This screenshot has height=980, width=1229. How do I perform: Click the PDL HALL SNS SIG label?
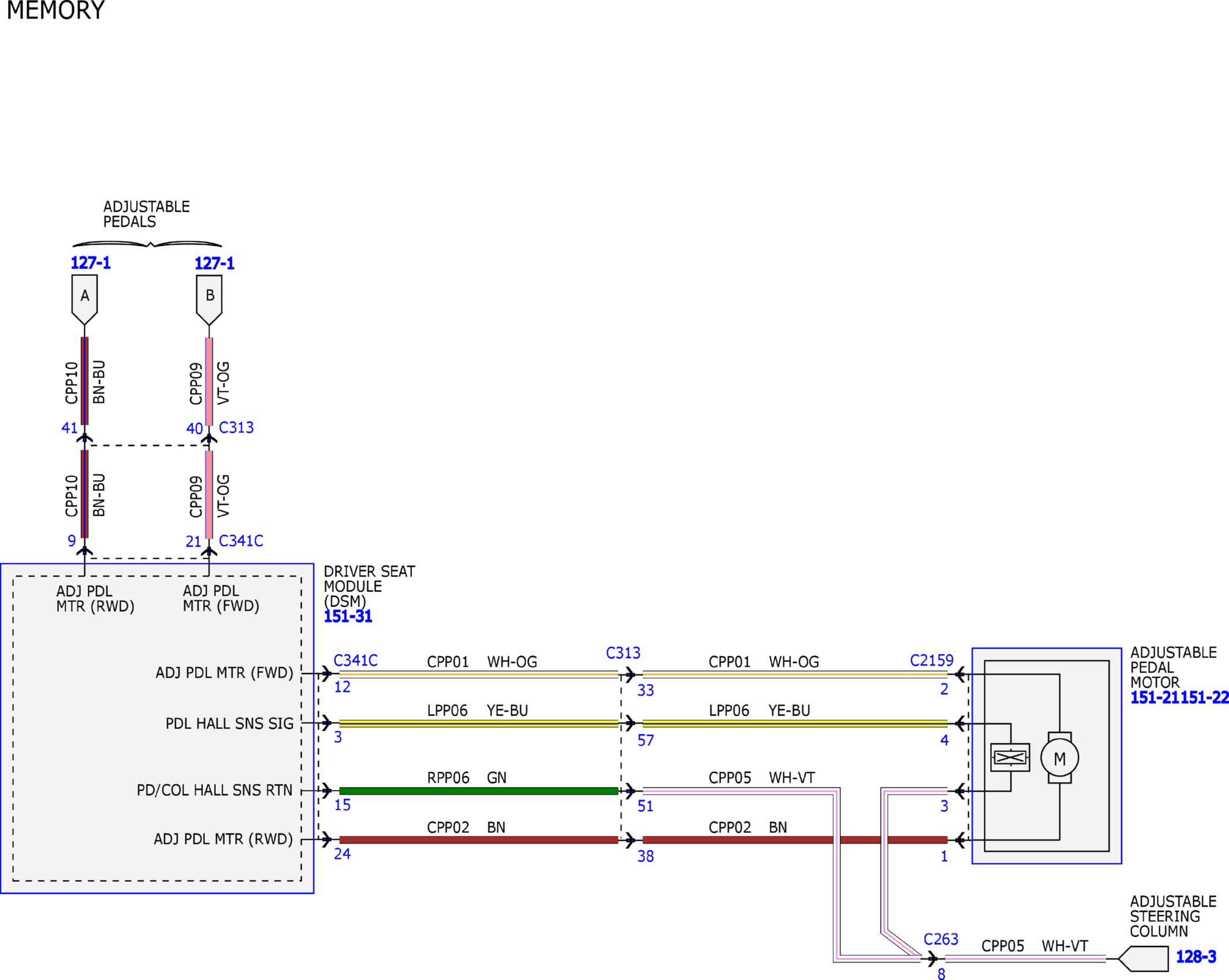coord(230,723)
